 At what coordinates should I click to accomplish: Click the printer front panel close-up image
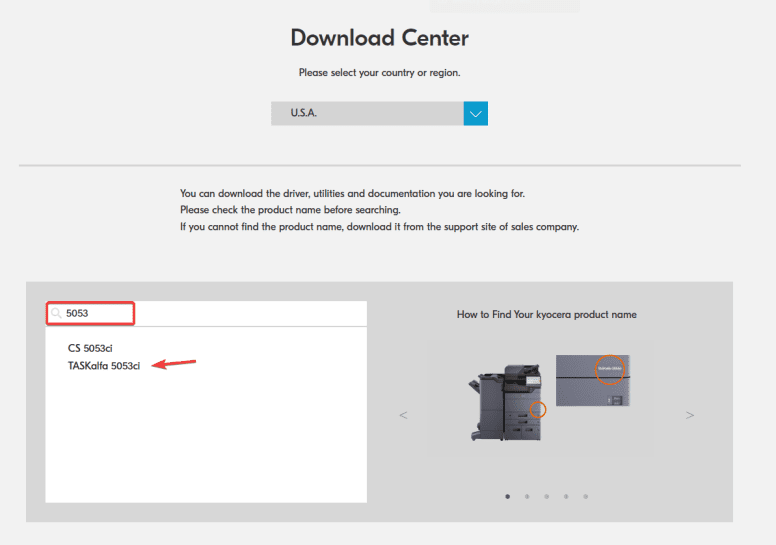click(x=595, y=381)
